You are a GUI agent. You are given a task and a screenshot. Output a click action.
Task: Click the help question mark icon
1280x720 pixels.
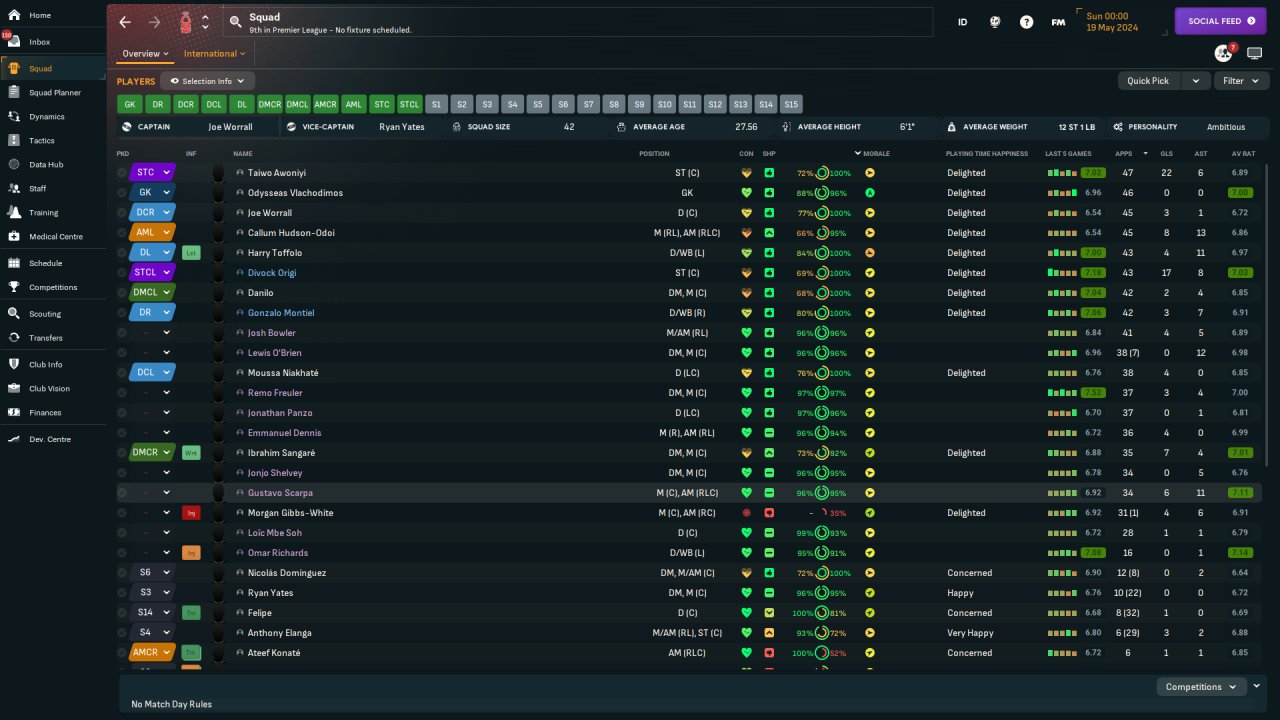(1026, 22)
